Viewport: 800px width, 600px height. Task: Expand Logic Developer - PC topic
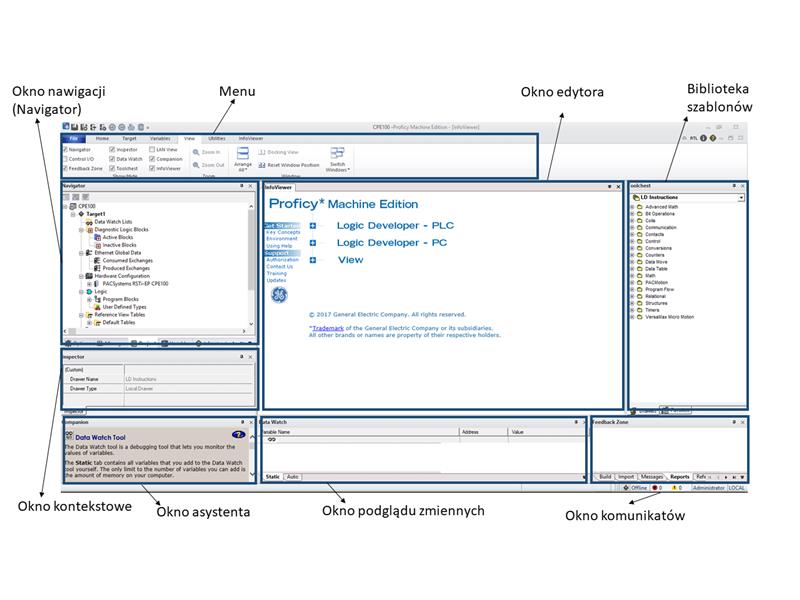313,243
